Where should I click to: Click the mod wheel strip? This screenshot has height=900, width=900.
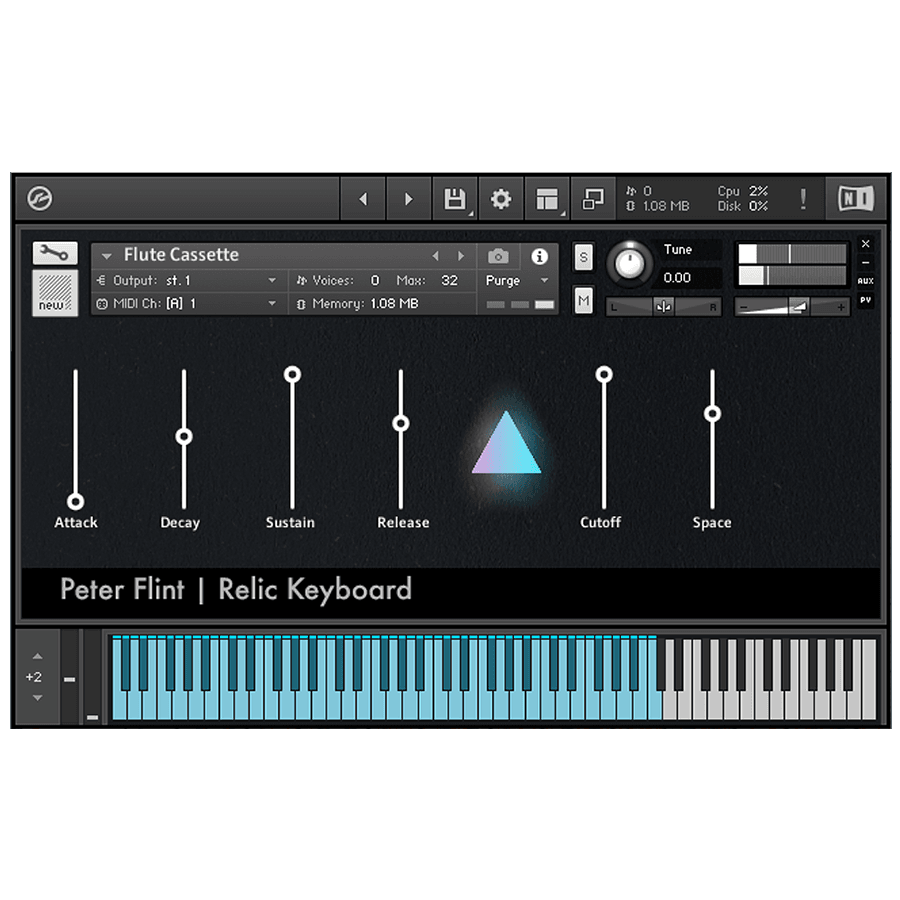coord(92,677)
